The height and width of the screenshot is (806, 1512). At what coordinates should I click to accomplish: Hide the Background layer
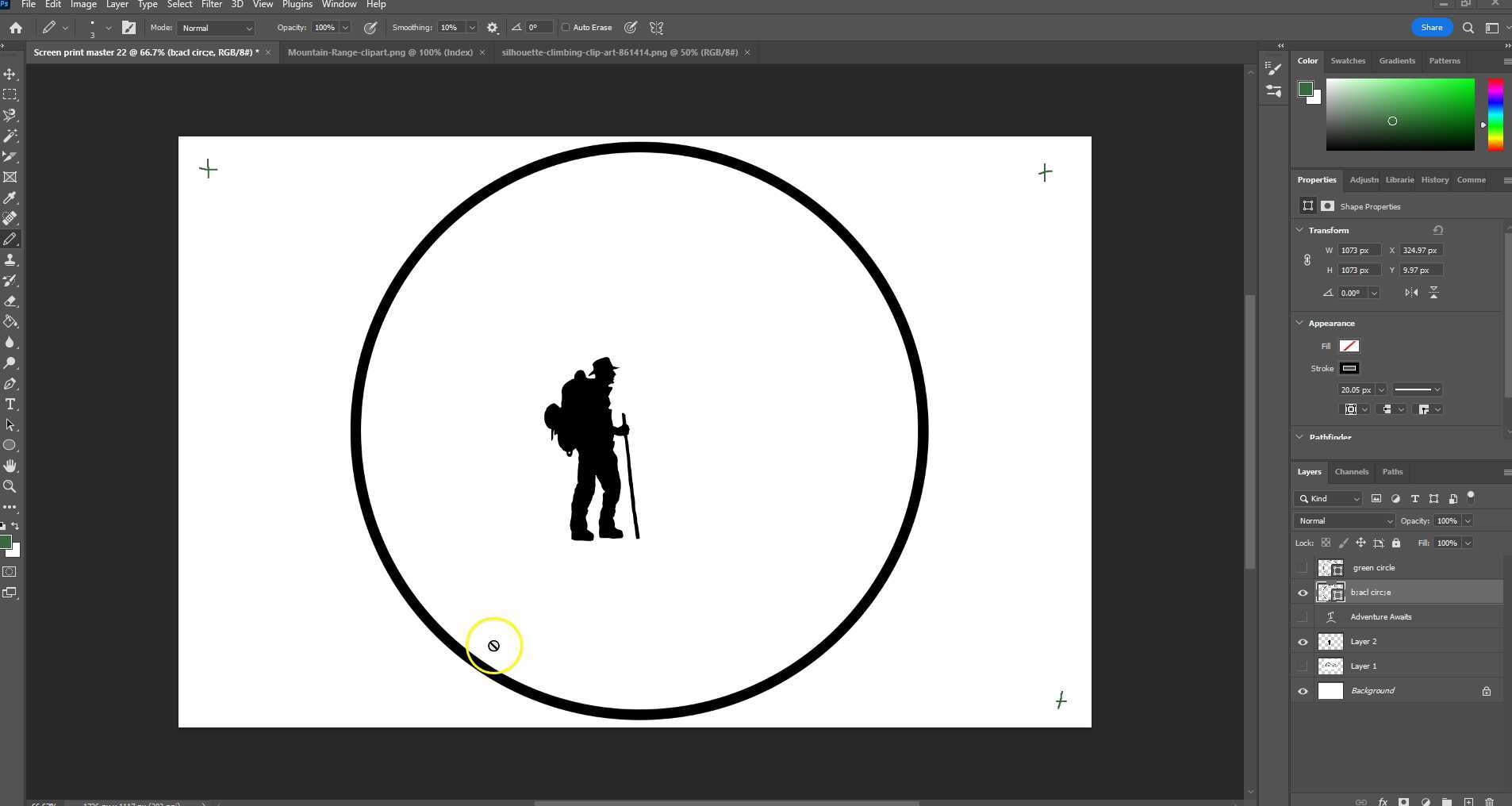pyautogui.click(x=1303, y=691)
